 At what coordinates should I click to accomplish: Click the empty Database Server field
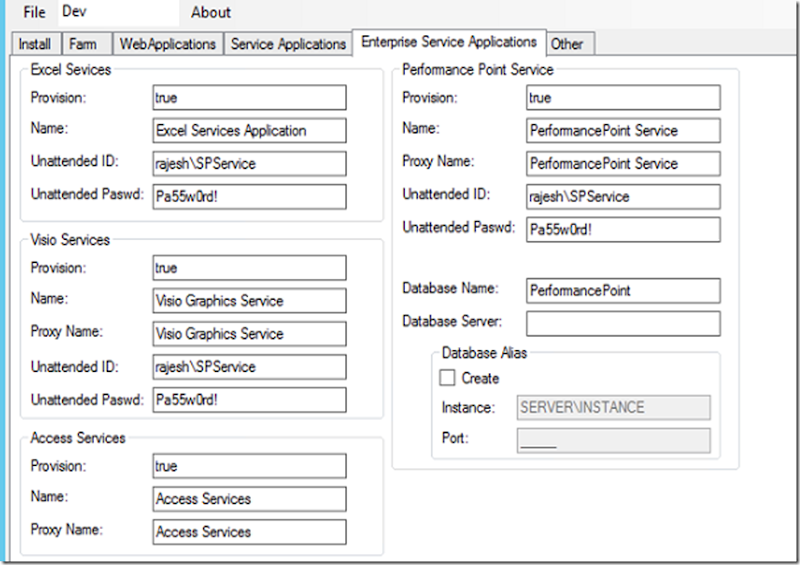coord(623,324)
